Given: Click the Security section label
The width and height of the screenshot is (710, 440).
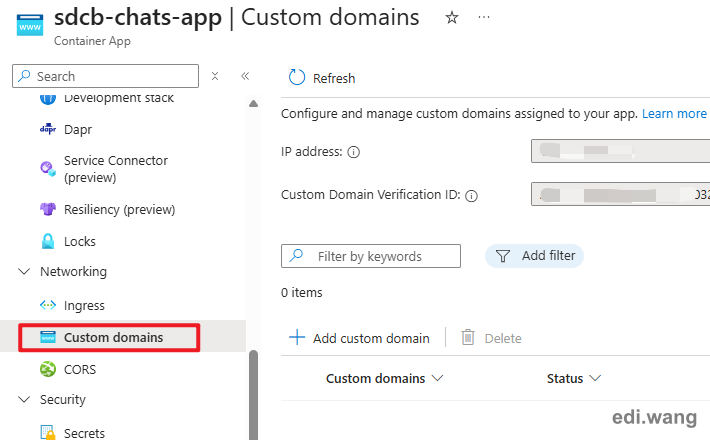Looking at the screenshot, I should [62, 399].
